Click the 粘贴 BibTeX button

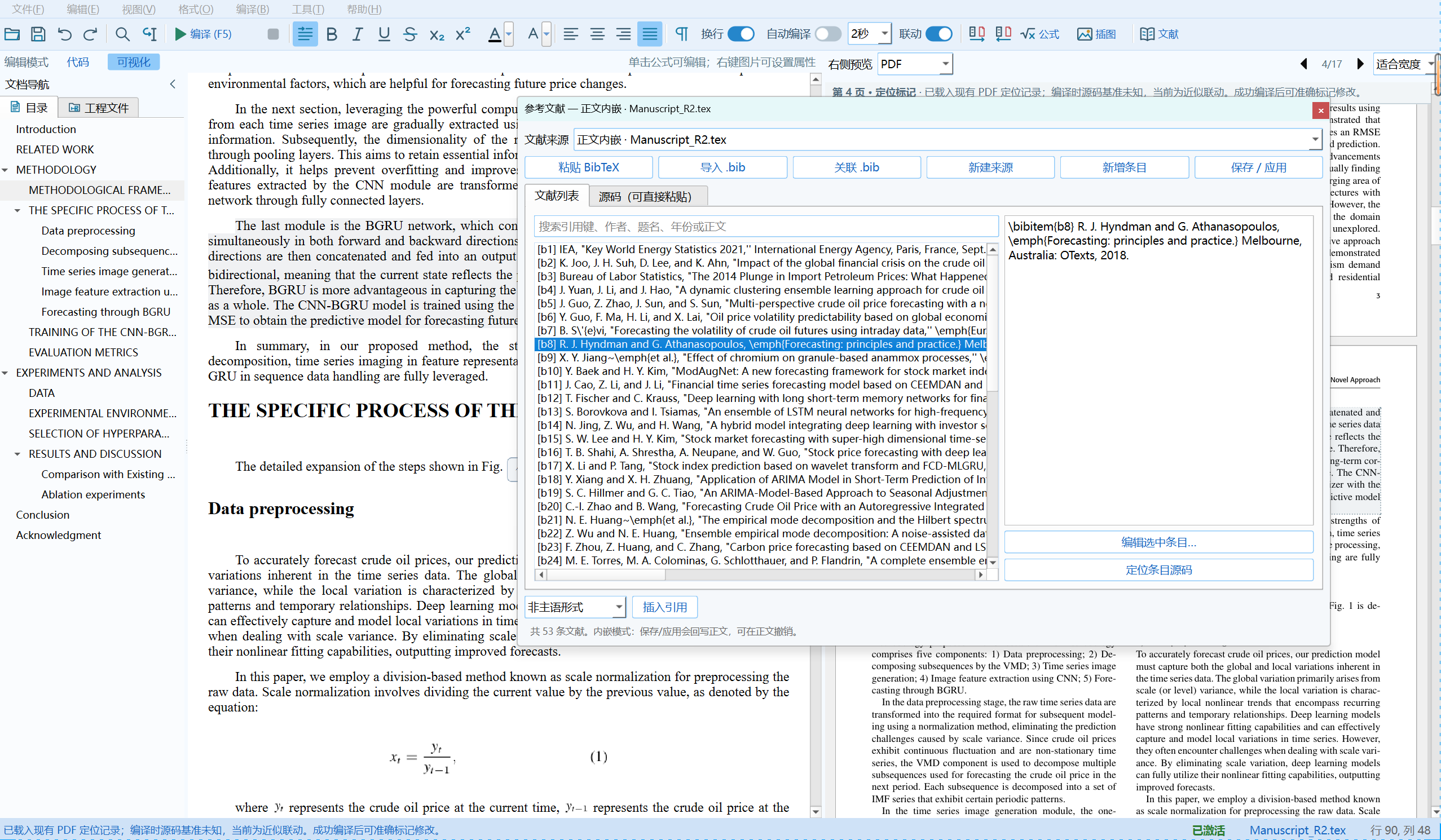point(588,167)
